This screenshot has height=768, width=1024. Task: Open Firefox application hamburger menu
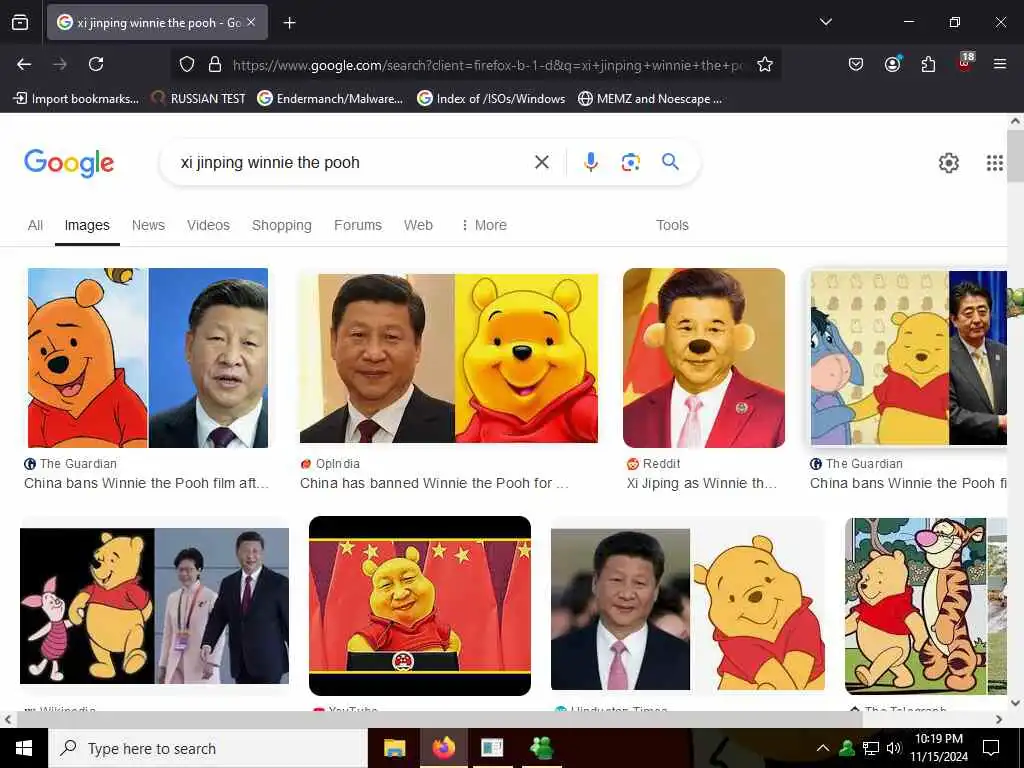(1000, 64)
